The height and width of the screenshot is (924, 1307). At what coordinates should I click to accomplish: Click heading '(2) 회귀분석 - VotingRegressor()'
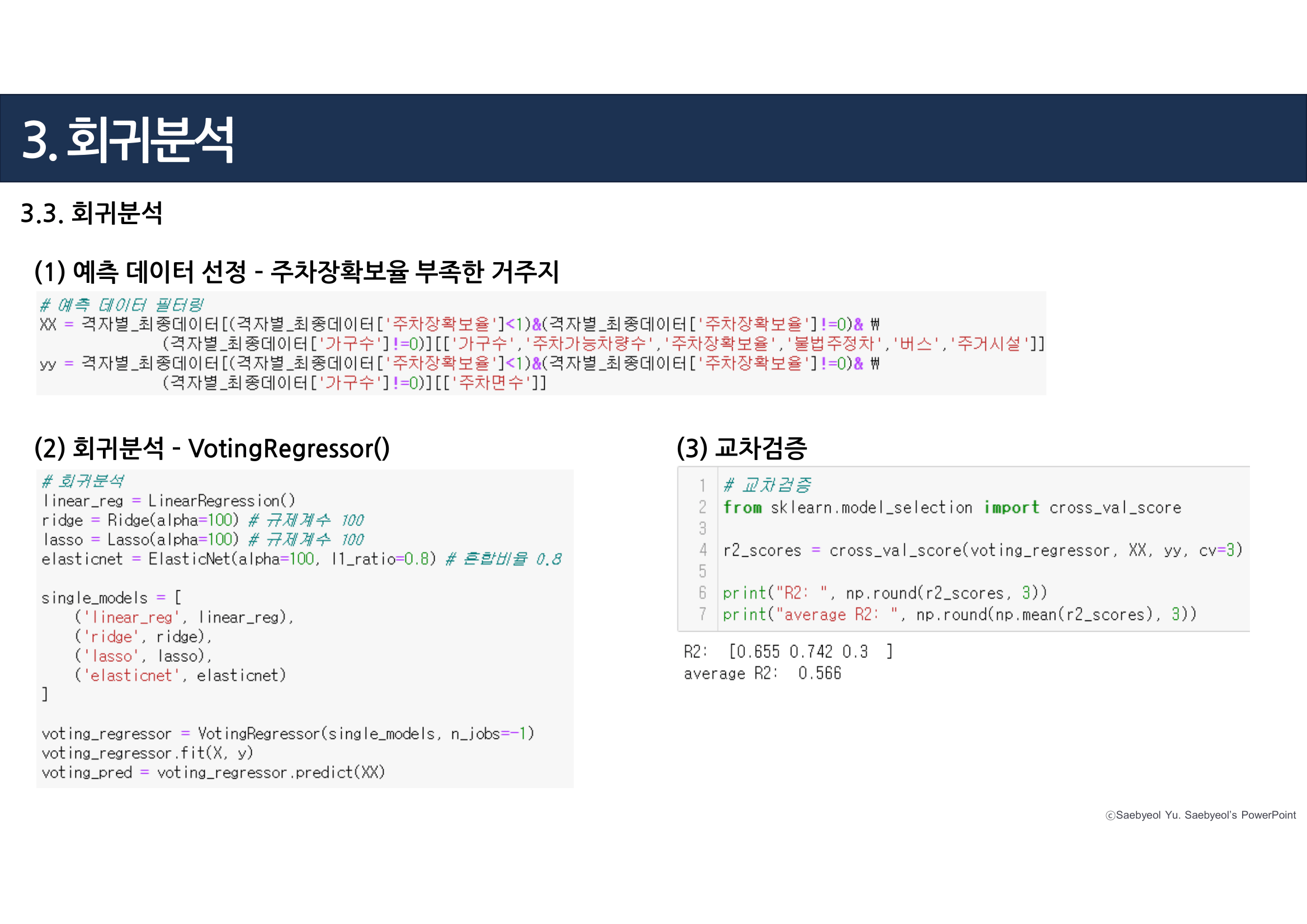click(x=212, y=448)
